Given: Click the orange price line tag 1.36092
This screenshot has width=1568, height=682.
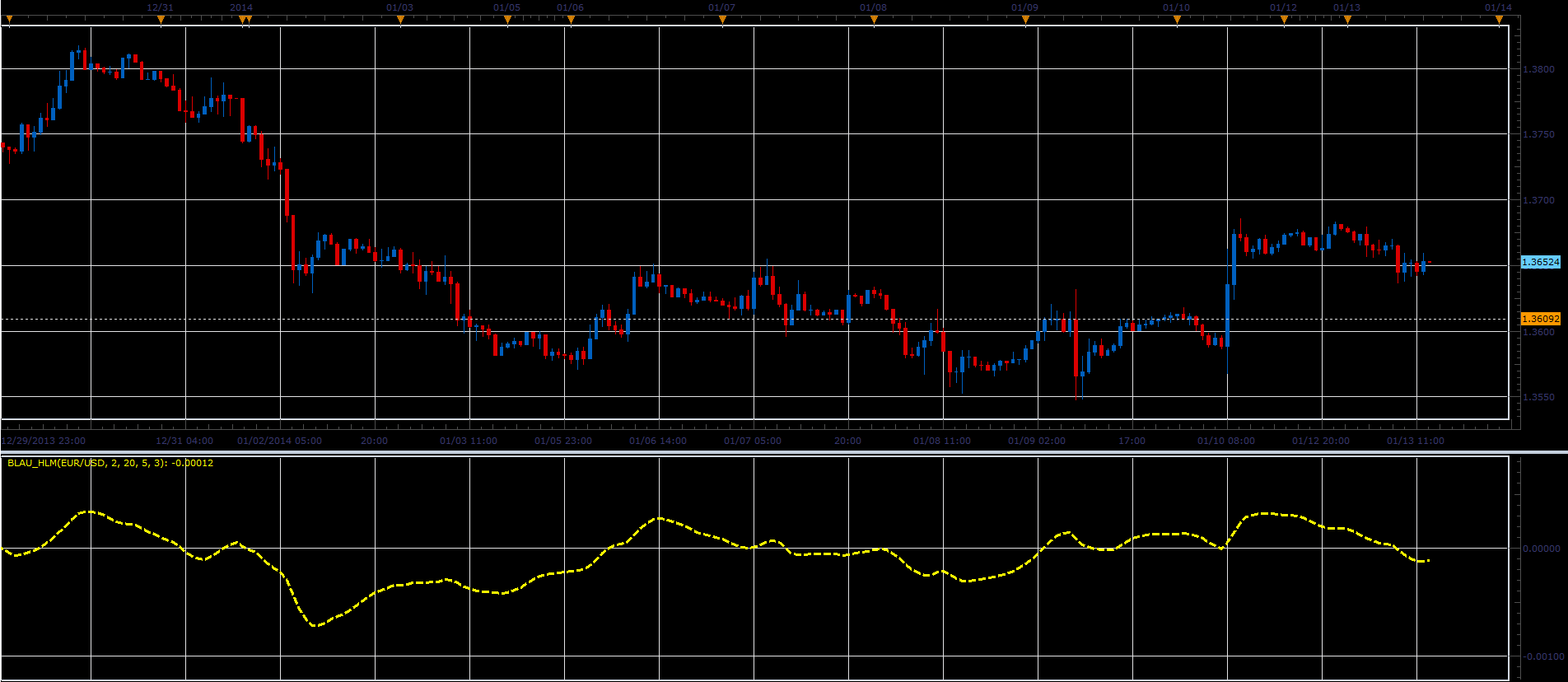Looking at the screenshot, I should (x=1540, y=319).
